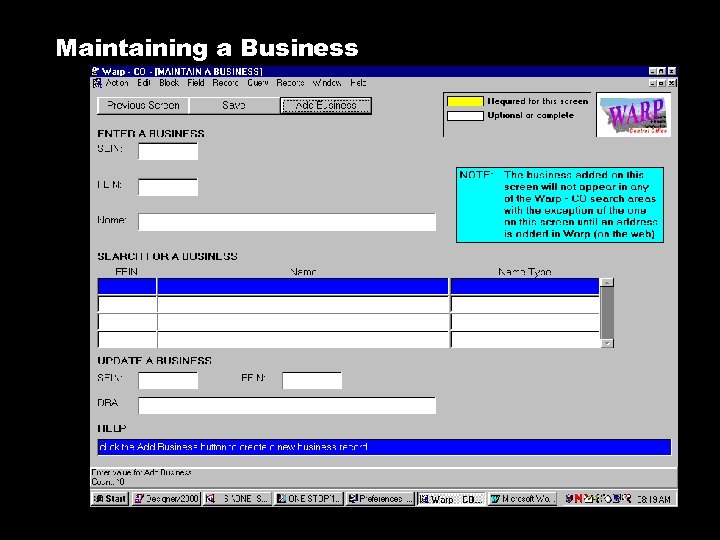This screenshot has height=540, width=720.
Task: Click the SEIN field under Enter a Business
Action: (168, 151)
